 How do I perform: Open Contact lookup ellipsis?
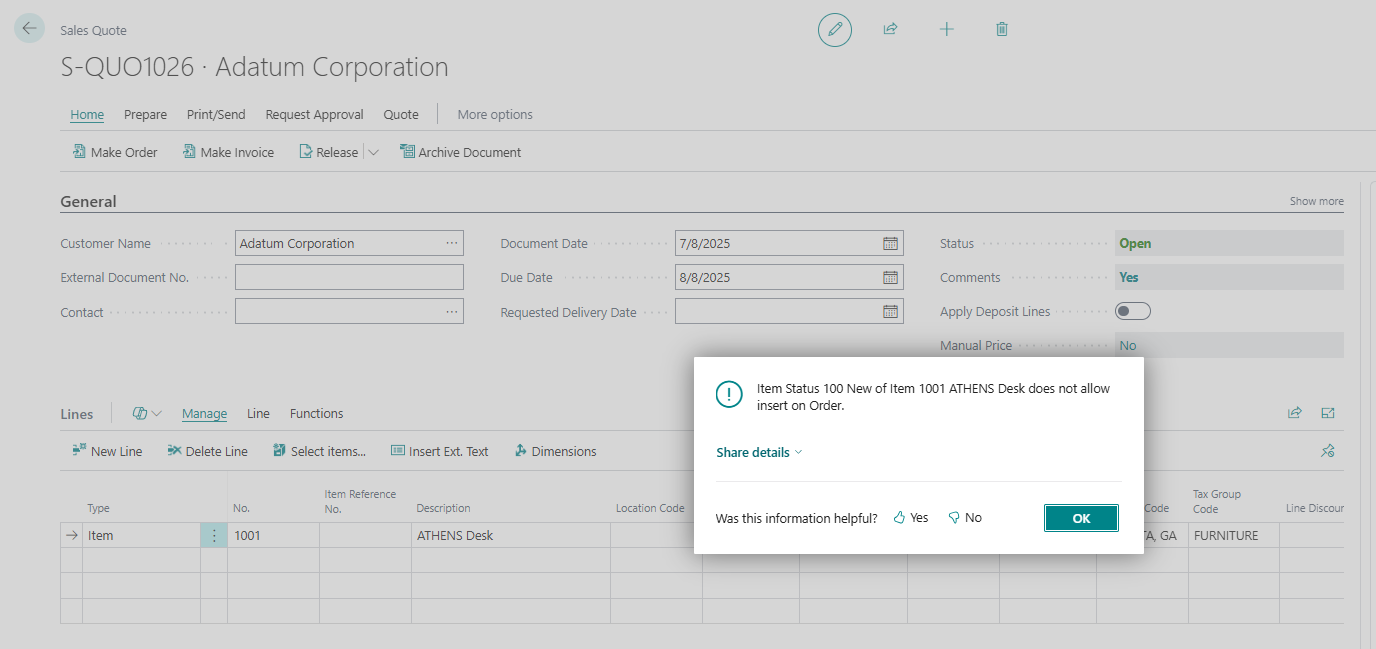[452, 312]
